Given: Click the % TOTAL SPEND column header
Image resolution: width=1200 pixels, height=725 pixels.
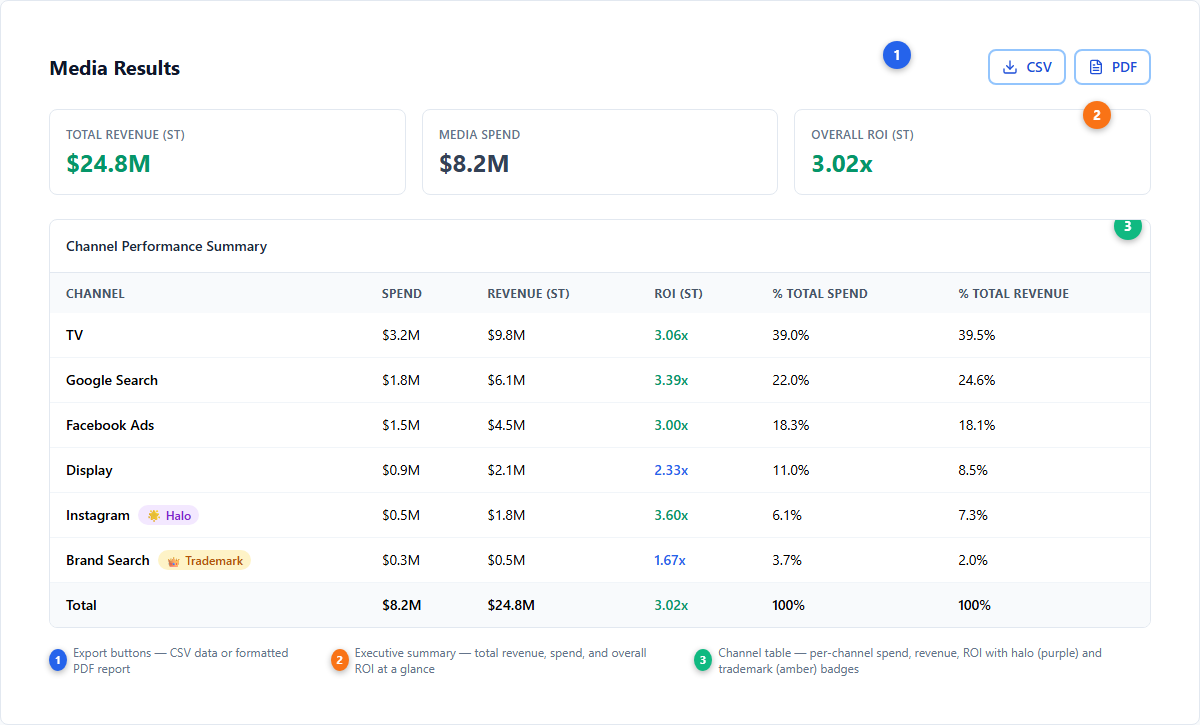Looking at the screenshot, I should pos(820,294).
